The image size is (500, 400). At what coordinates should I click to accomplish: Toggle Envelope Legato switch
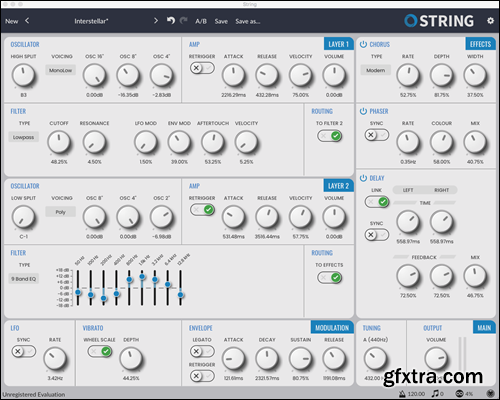tap(202, 351)
